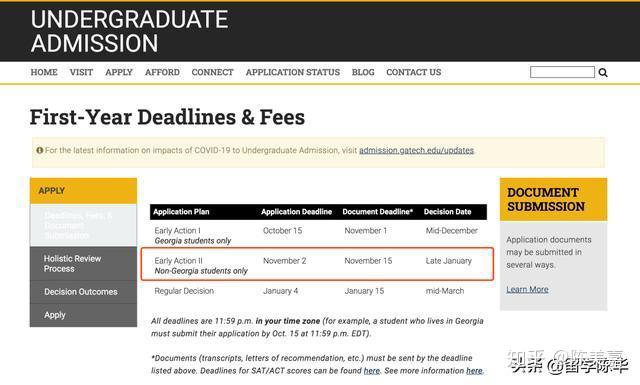Click the Regular Decision cell
Screen dimensions: 640x385
(184, 291)
